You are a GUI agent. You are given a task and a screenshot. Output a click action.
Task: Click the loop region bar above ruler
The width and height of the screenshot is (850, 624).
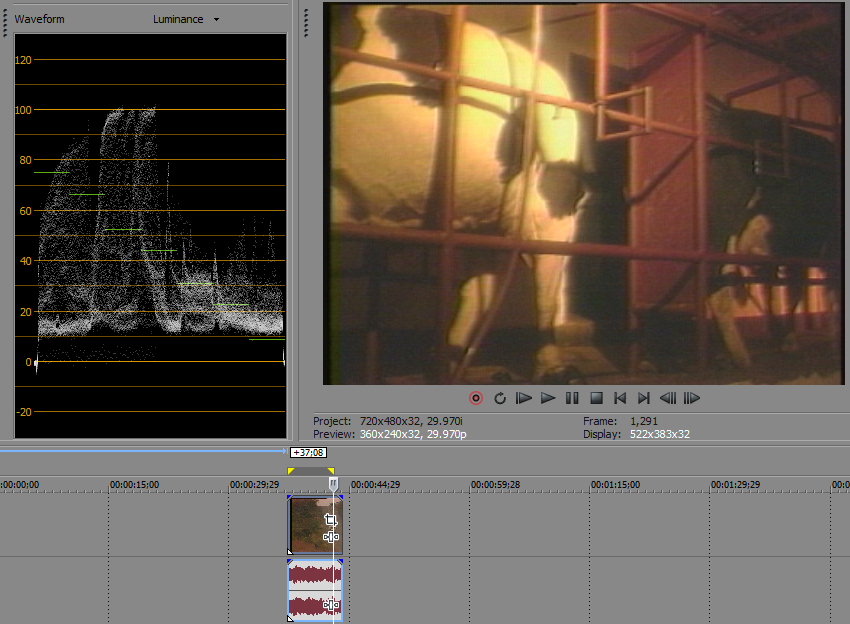tap(311, 471)
